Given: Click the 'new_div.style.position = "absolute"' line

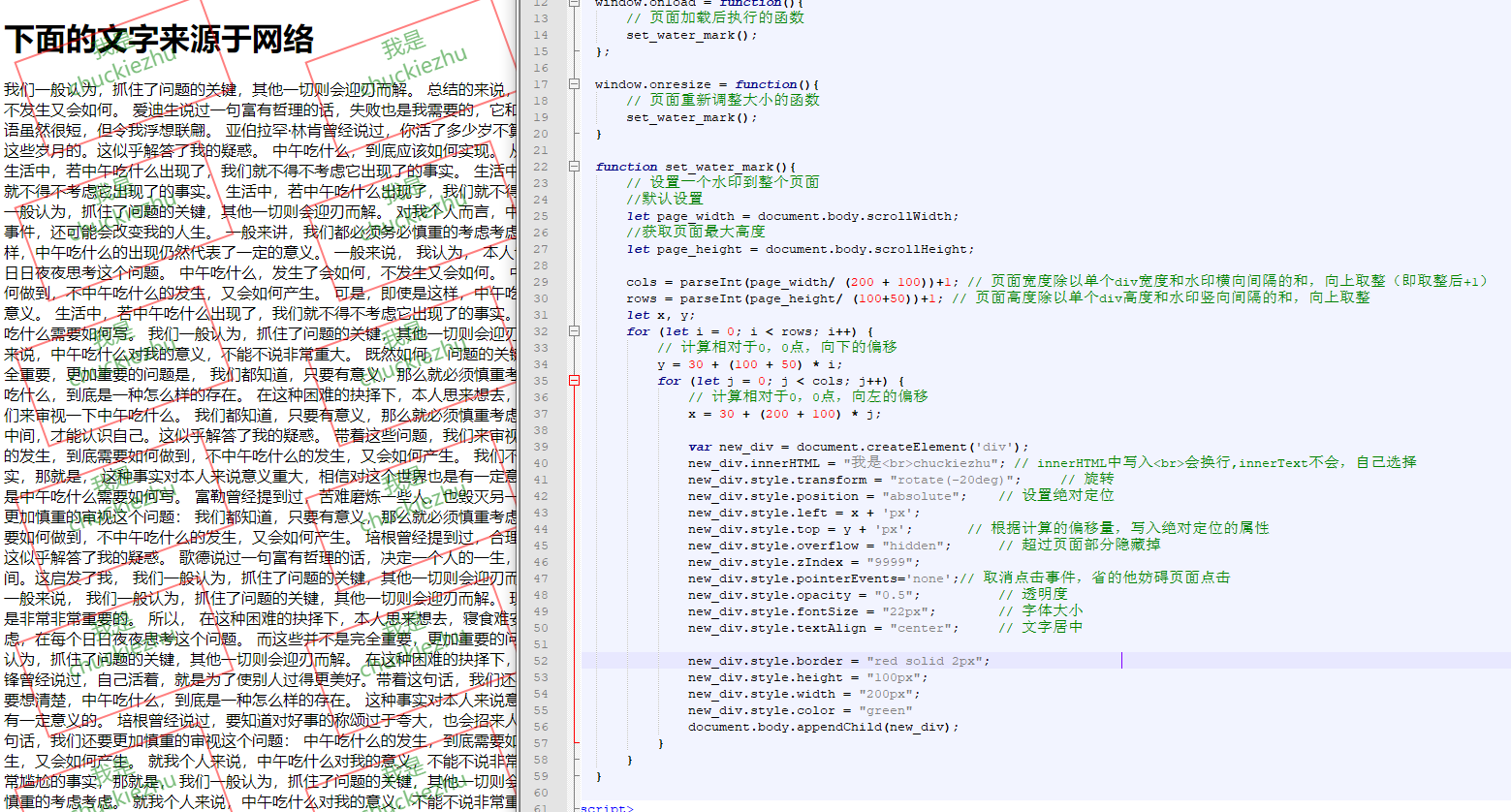Looking at the screenshot, I should point(900,496).
